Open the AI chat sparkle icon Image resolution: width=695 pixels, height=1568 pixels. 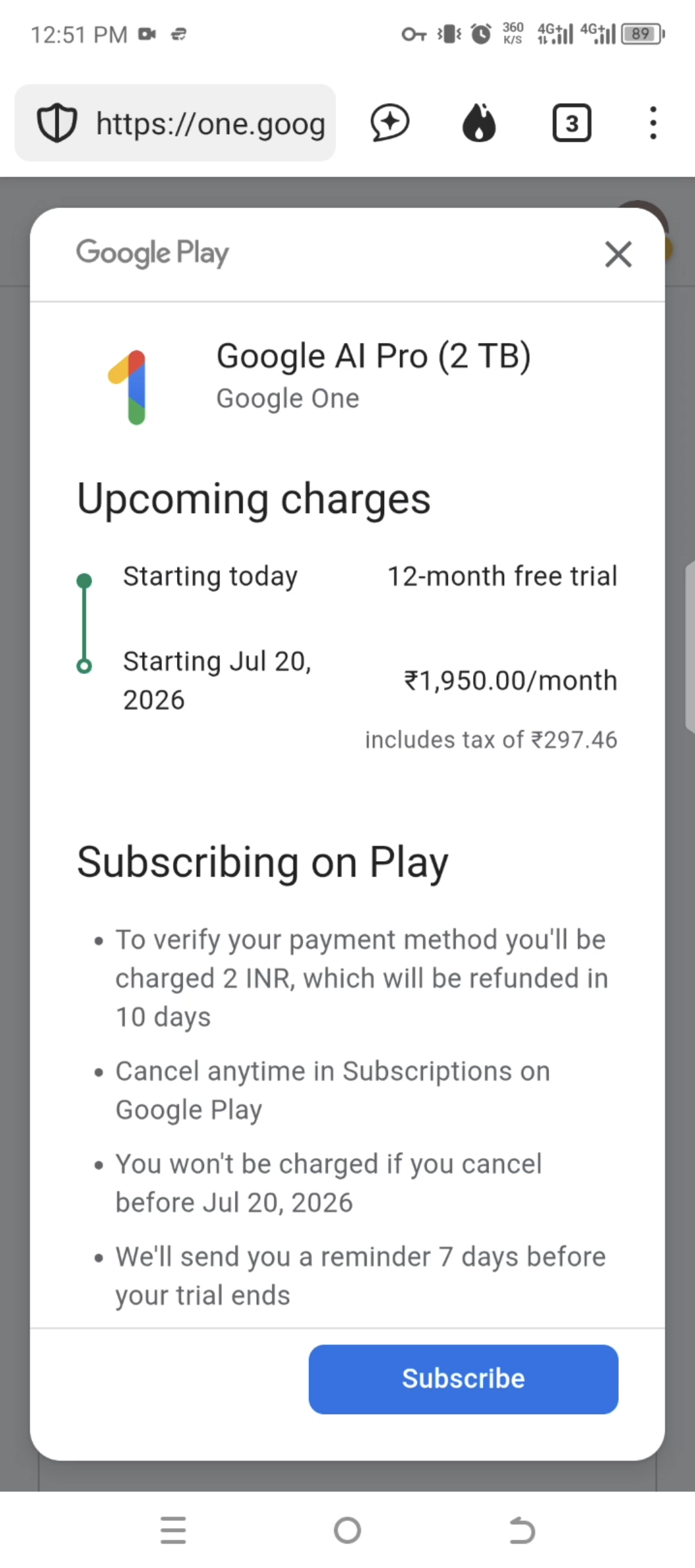[390, 122]
